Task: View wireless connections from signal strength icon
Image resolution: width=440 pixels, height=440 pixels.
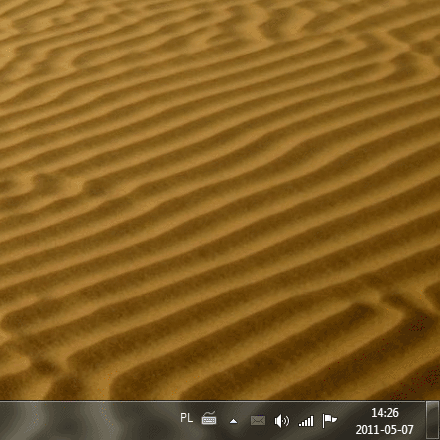Action: click(306, 421)
